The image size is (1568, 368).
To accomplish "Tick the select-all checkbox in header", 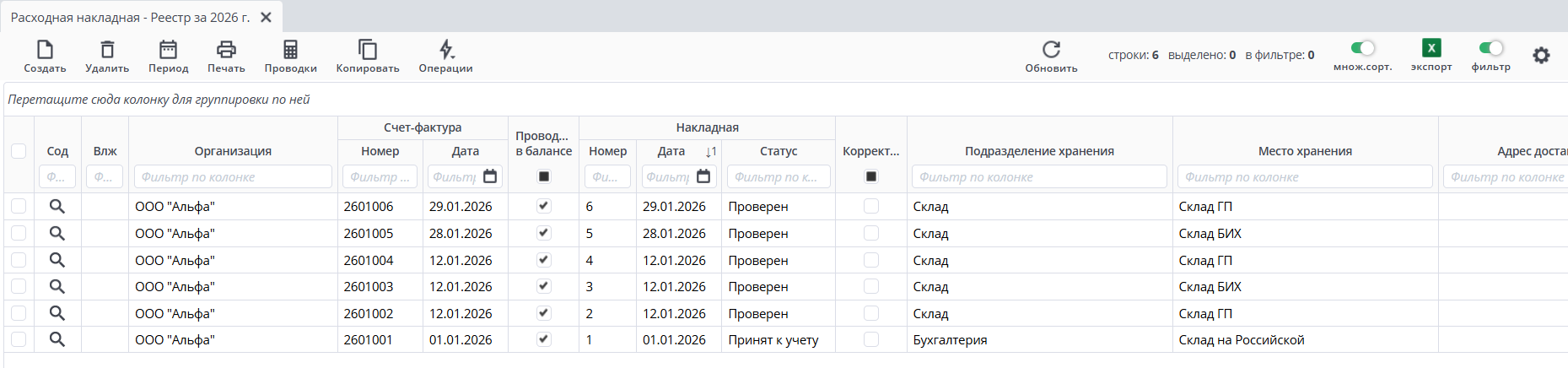I will click(x=19, y=151).
